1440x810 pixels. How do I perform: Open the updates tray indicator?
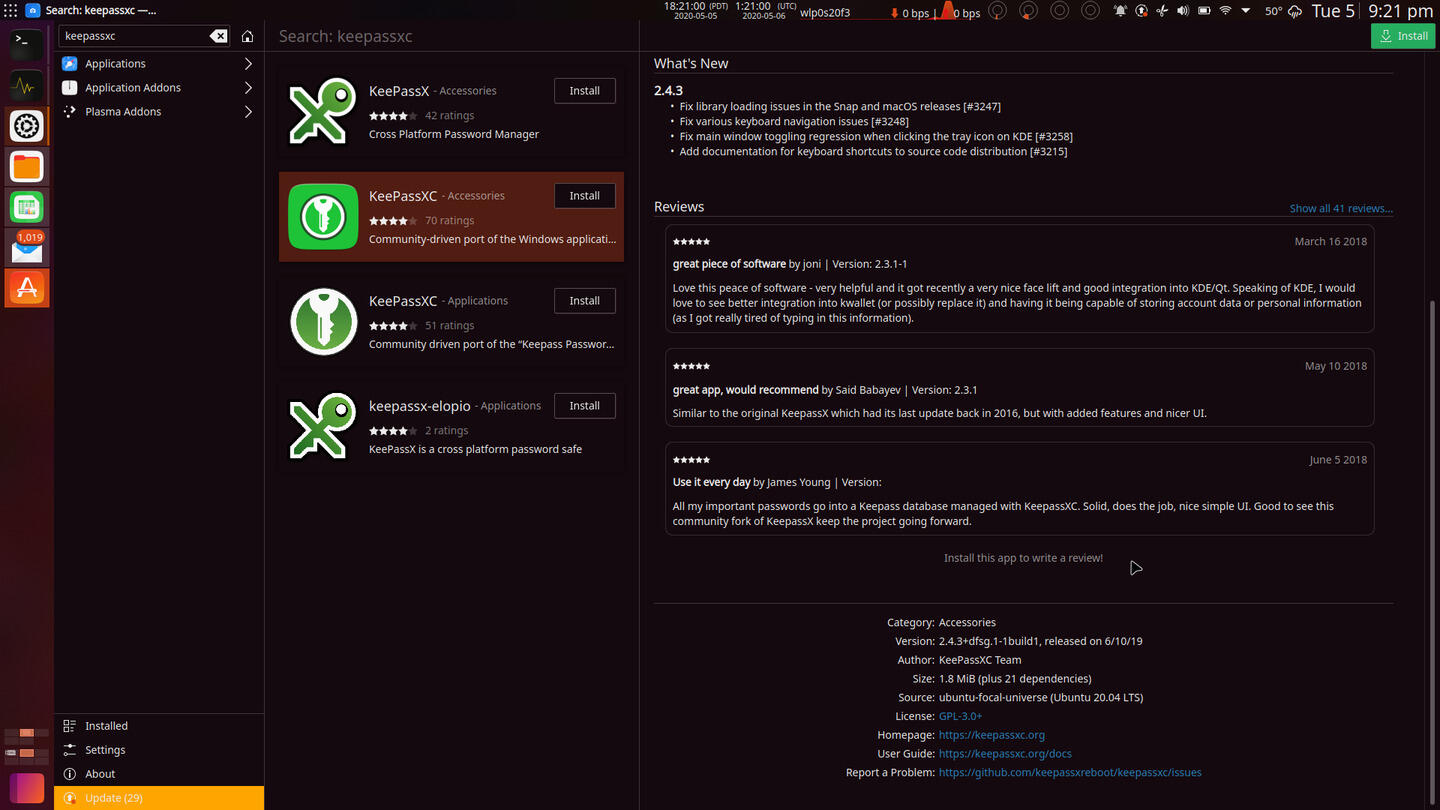1141,11
